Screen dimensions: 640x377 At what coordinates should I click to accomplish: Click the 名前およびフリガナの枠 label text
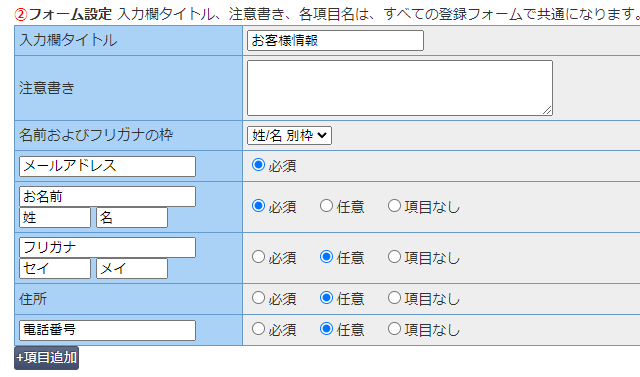(96, 135)
